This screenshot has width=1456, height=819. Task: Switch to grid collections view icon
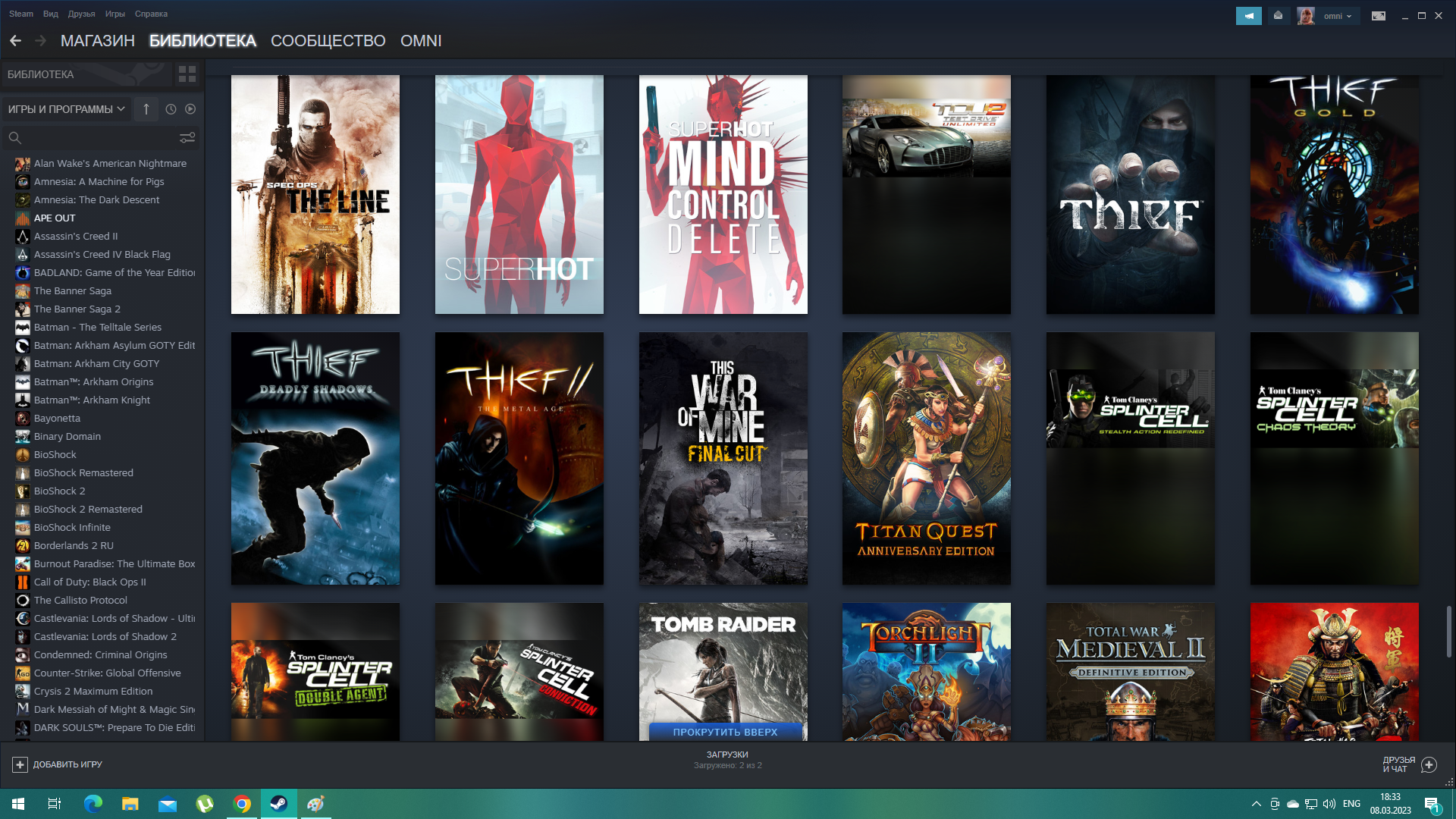[187, 74]
